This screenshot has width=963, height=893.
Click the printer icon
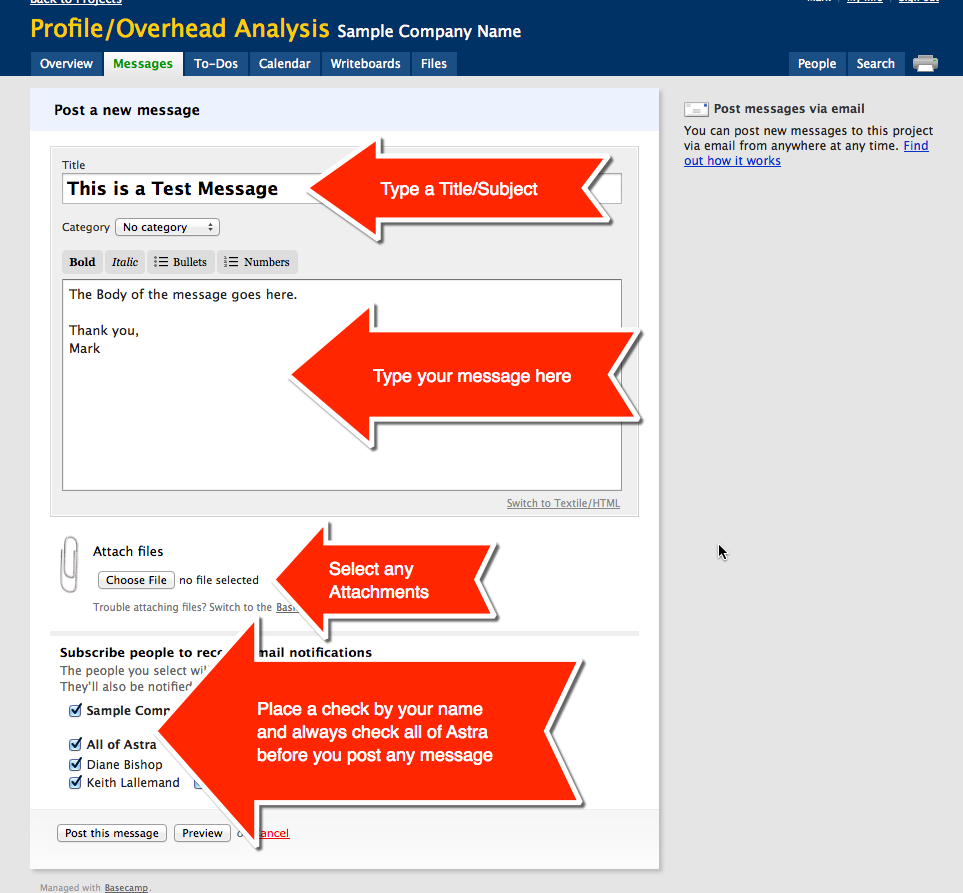coord(925,64)
